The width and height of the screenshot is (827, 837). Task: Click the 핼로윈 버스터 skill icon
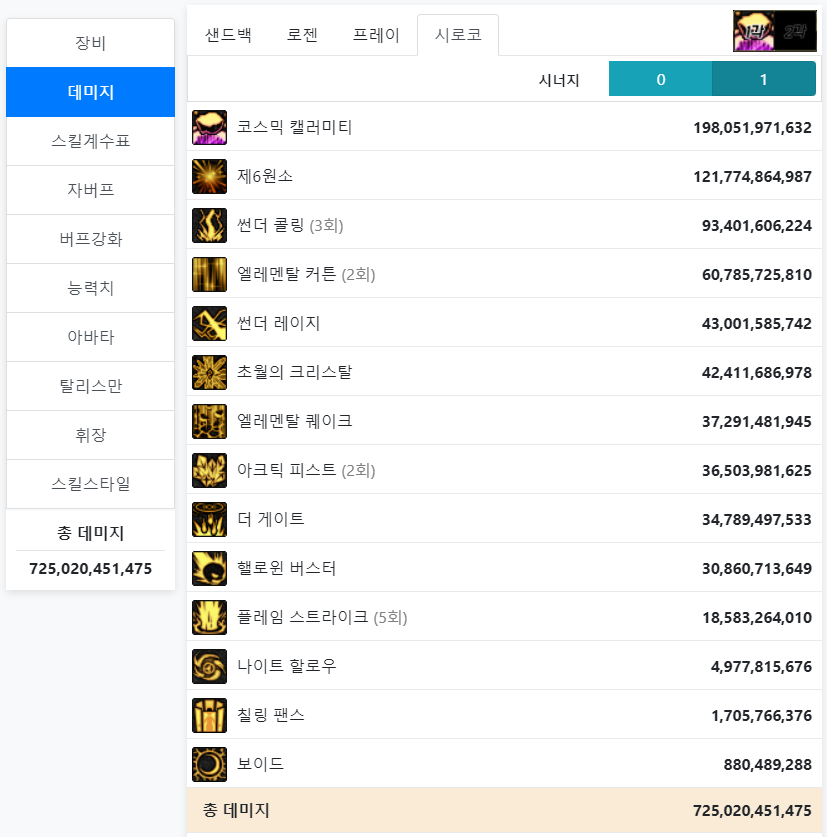209,568
